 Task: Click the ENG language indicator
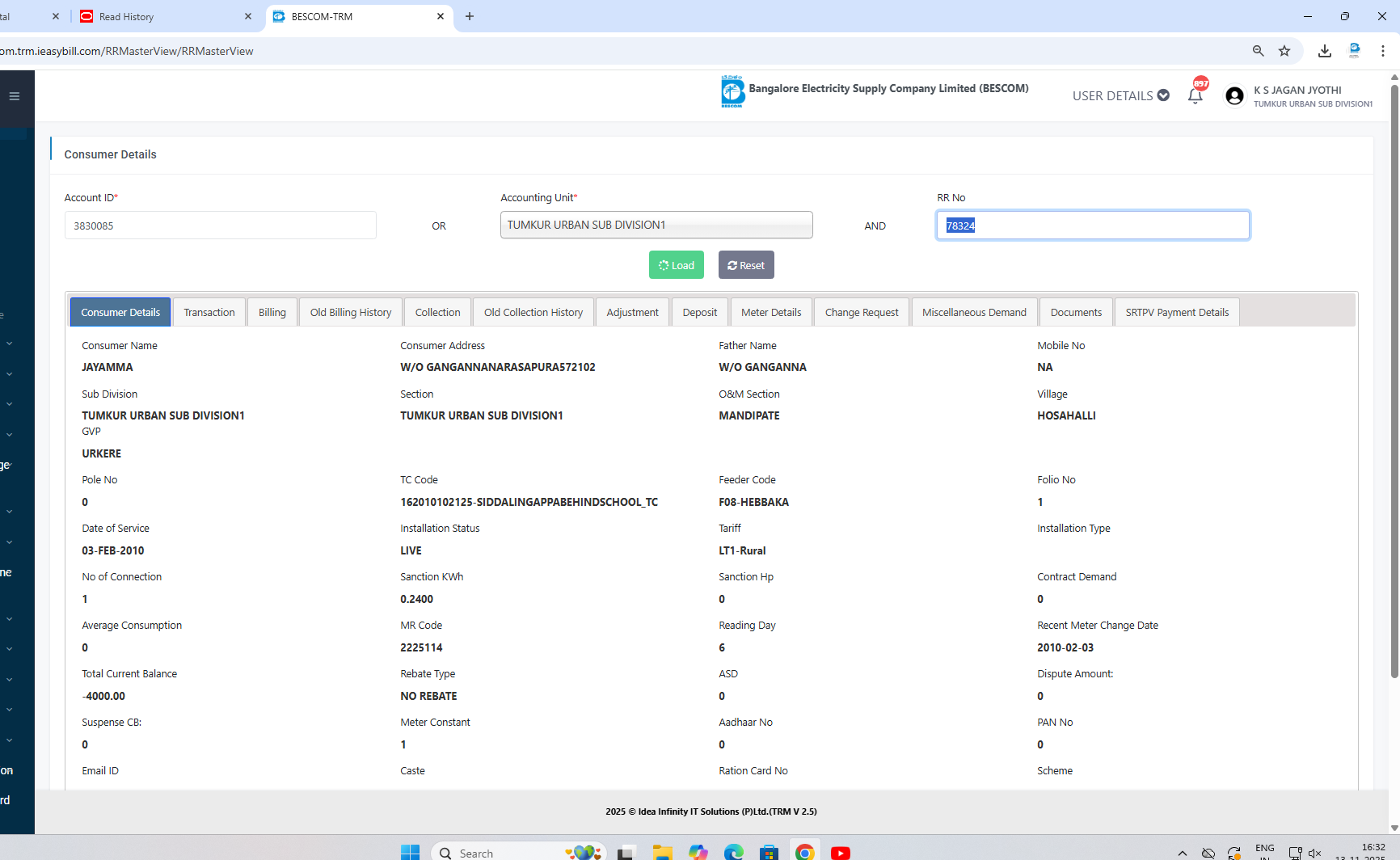coord(1265,848)
